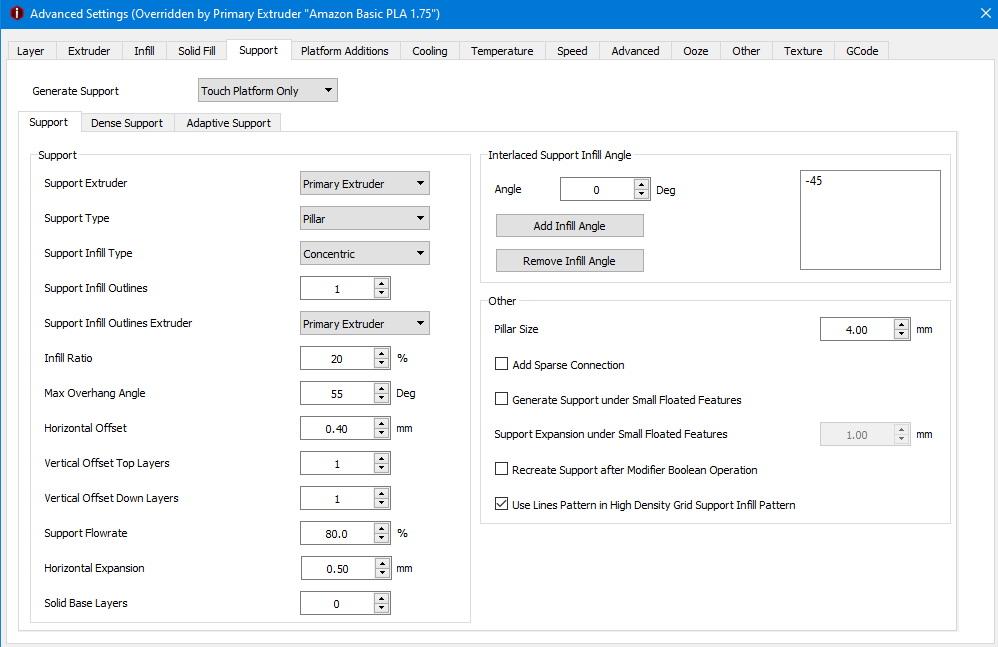
Task: Go to Platform Additions tab
Action: 344,51
